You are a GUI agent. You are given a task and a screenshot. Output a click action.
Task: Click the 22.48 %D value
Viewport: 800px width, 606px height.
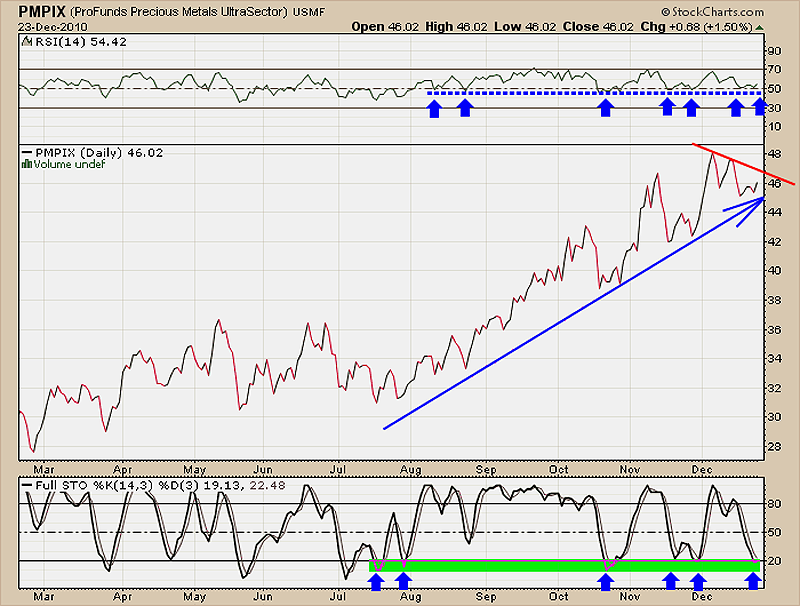pos(267,486)
